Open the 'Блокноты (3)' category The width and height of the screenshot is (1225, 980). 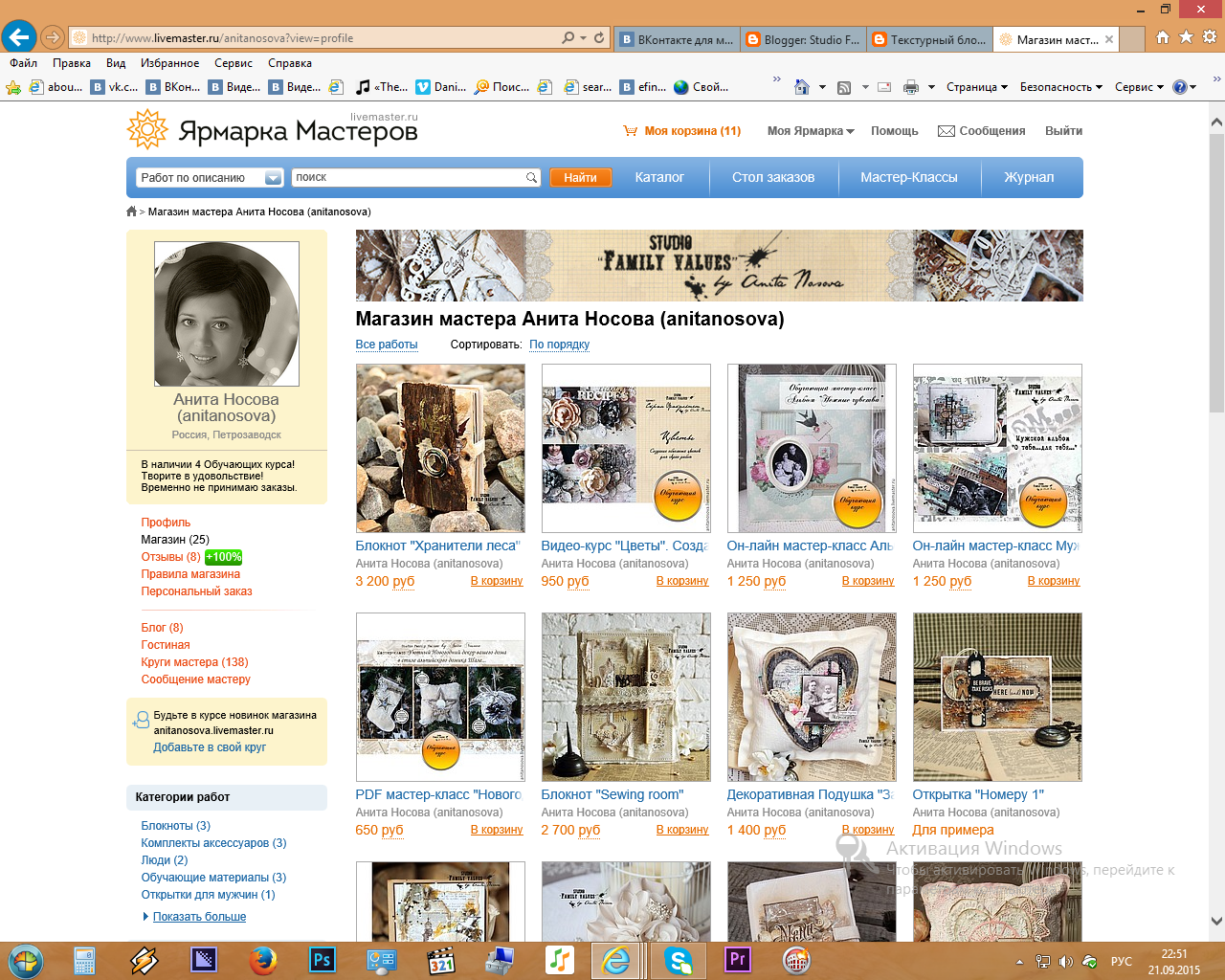point(175,826)
